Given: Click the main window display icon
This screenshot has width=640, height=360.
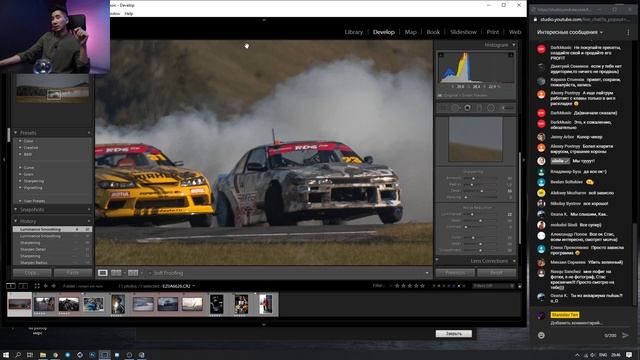Looking at the screenshot, I should click(11, 286).
